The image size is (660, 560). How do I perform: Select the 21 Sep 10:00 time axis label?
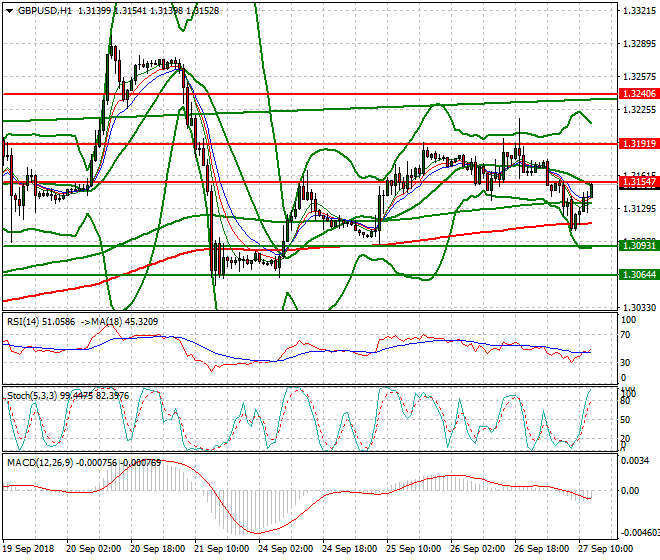point(221,549)
